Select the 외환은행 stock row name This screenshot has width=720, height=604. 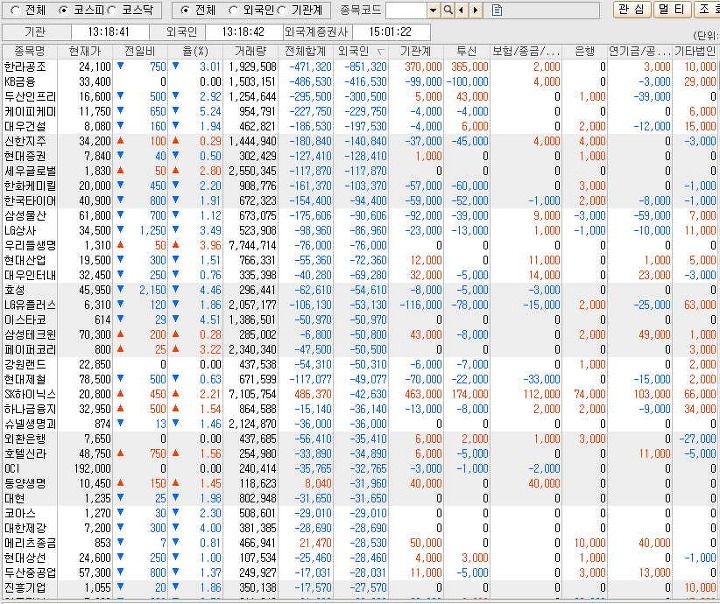(x=25, y=439)
